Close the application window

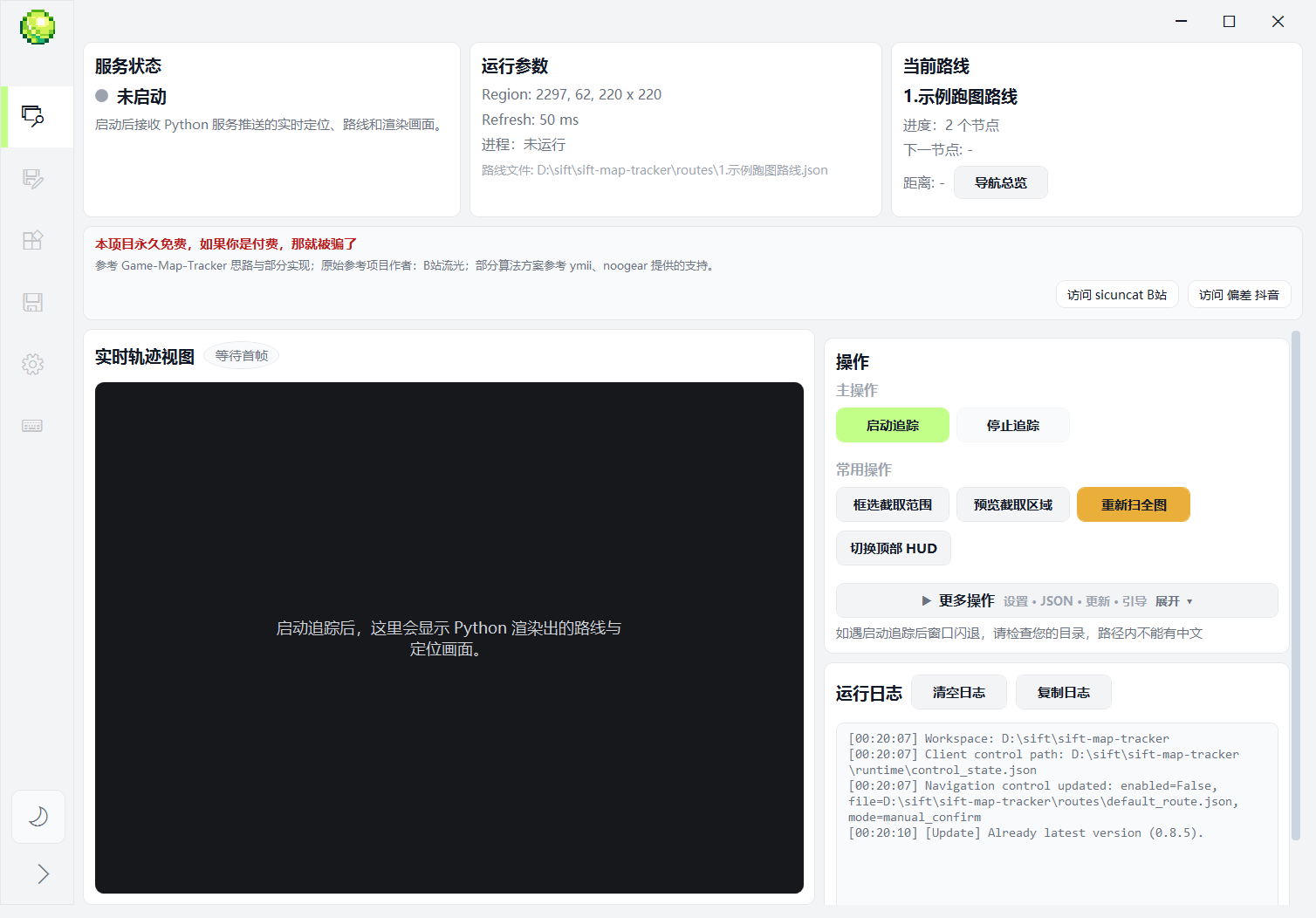[1278, 21]
